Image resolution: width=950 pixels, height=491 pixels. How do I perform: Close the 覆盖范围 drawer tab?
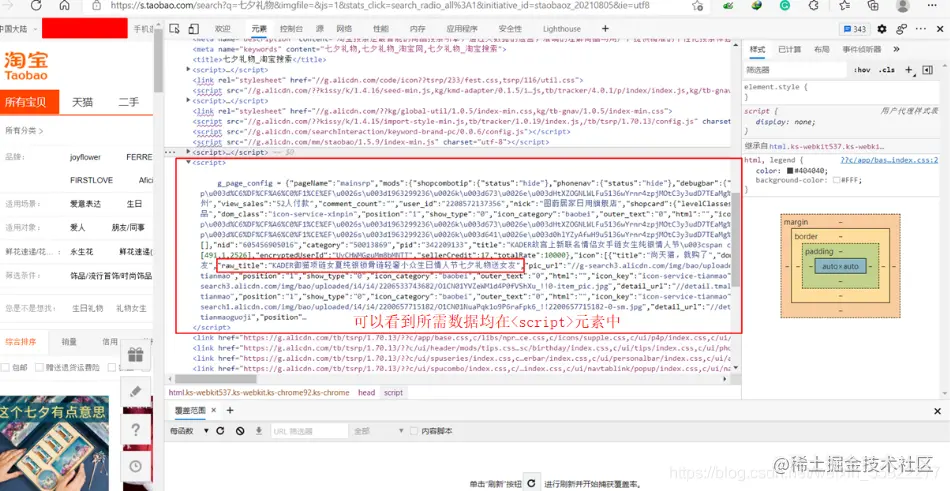pyautogui.click(x=213, y=410)
